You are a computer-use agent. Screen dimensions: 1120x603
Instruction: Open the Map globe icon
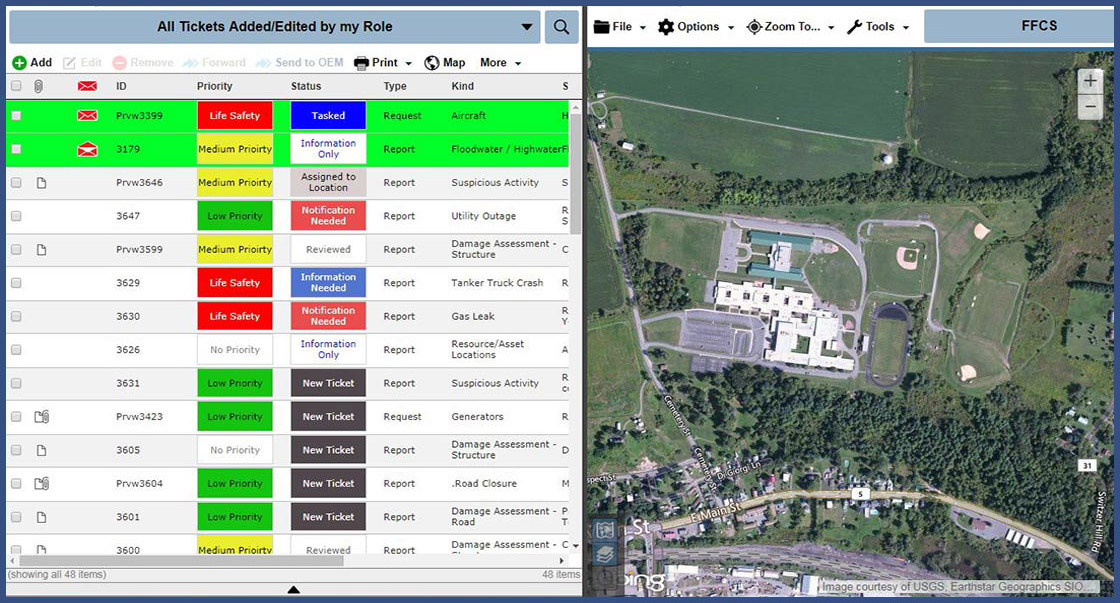click(432, 63)
